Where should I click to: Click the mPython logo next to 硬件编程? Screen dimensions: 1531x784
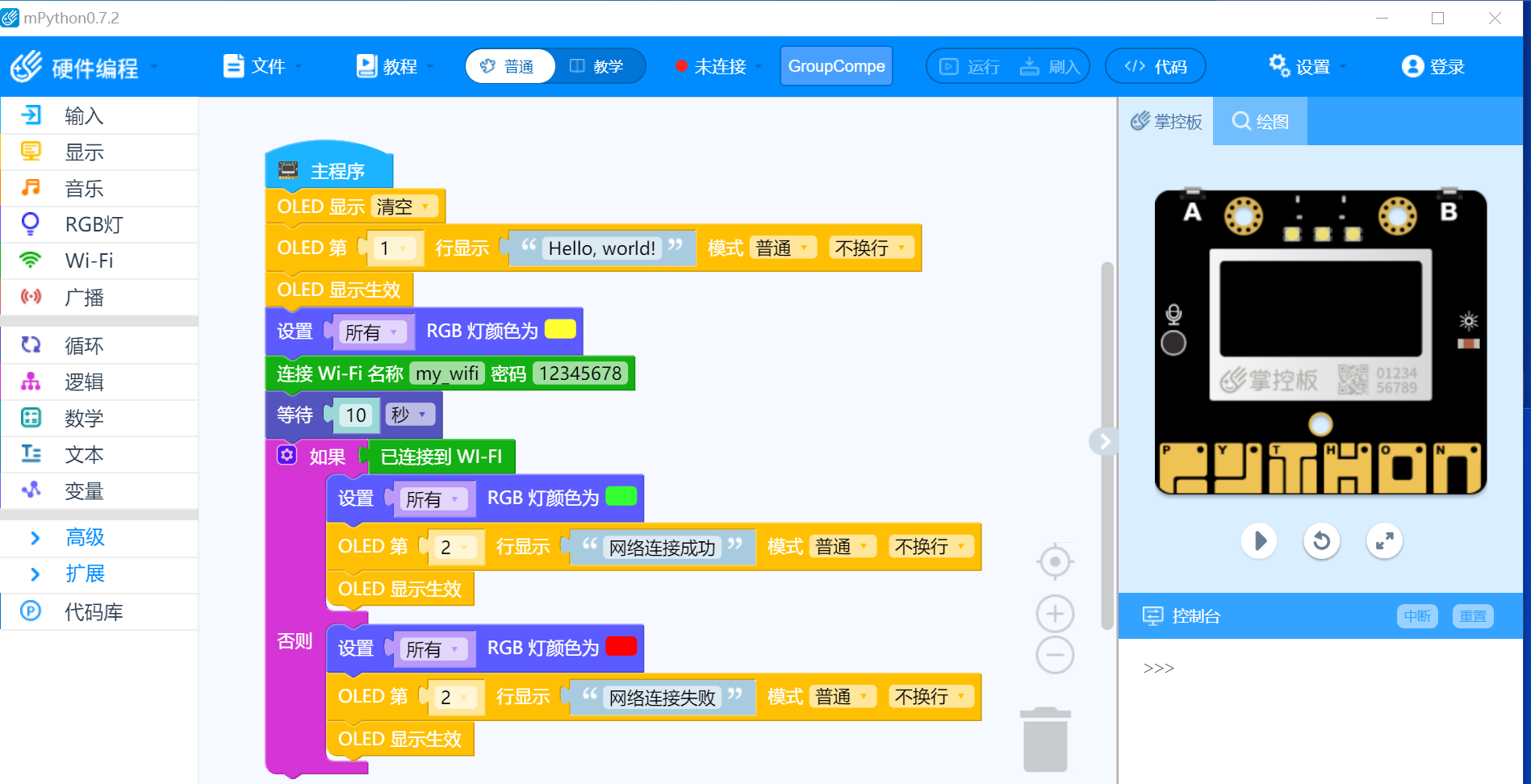click(27, 66)
